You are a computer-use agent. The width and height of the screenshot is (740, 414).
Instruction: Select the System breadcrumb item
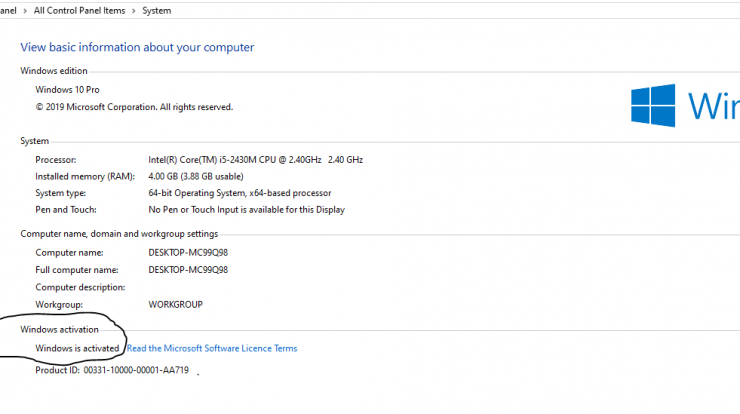pyautogui.click(x=157, y=10)
